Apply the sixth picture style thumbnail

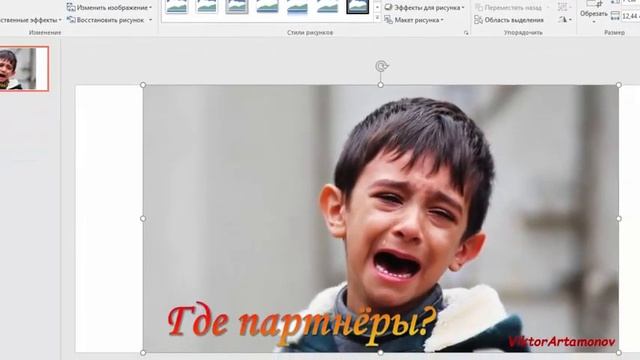click(x=327, y=7)
